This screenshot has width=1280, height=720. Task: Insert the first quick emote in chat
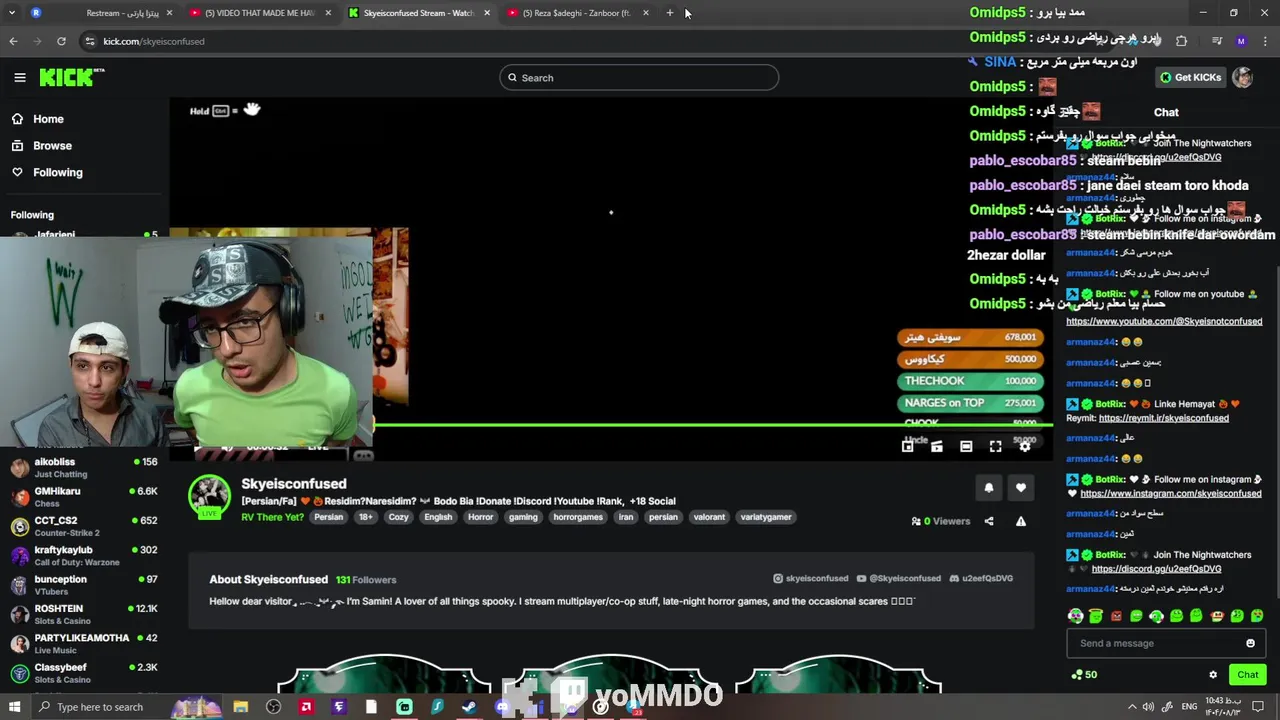[1075, 616]
